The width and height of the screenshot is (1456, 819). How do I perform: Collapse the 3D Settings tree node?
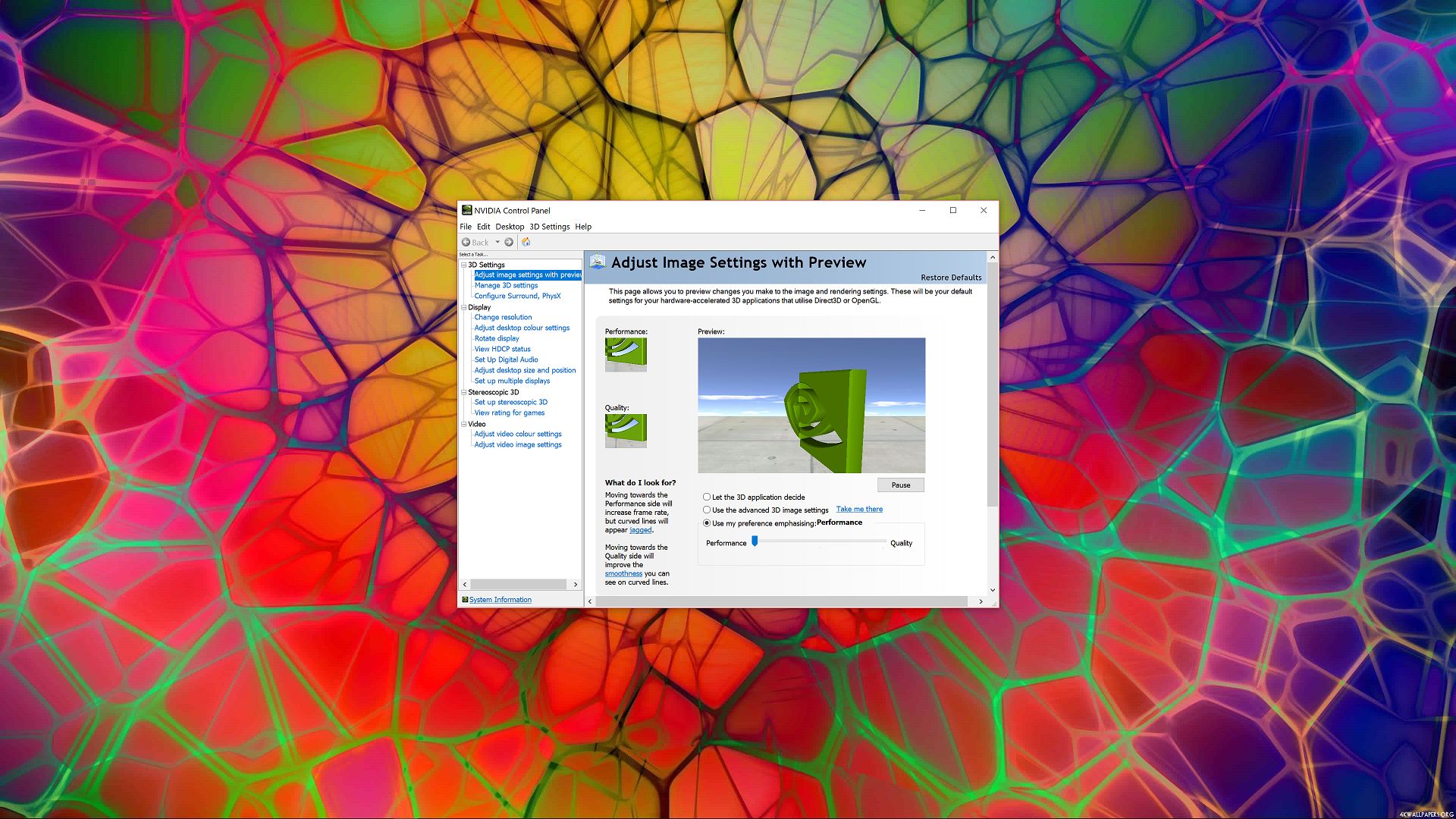(x=464, y=265)
